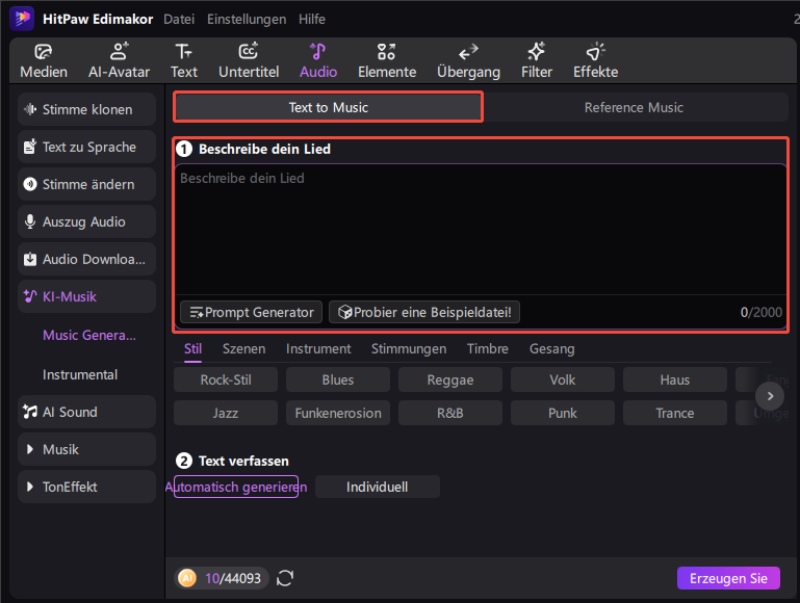Switch to the Szenen tab
This screenshot has width=800, height=603.
[x=244, y=349]
